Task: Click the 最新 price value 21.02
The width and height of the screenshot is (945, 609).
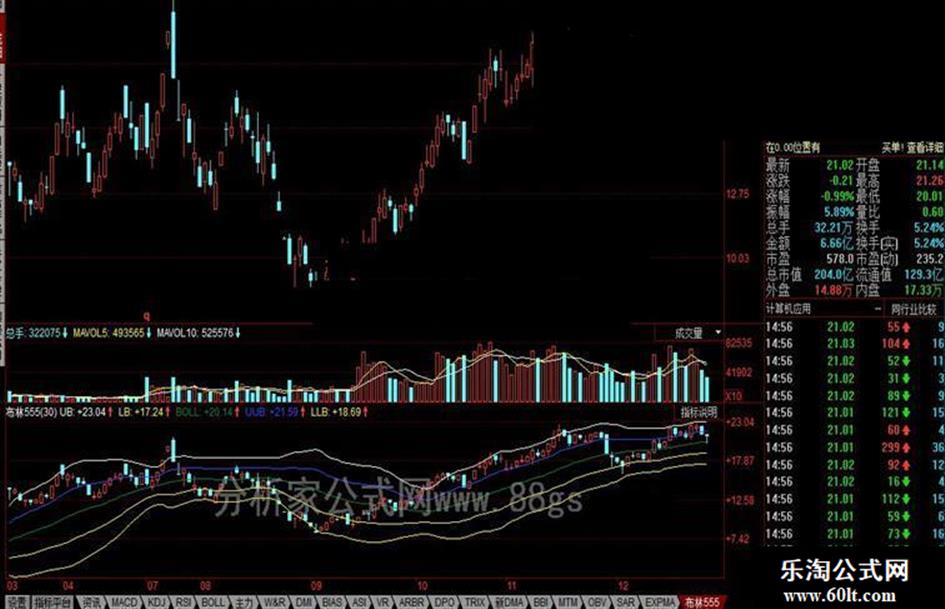Action: point(840,165)
